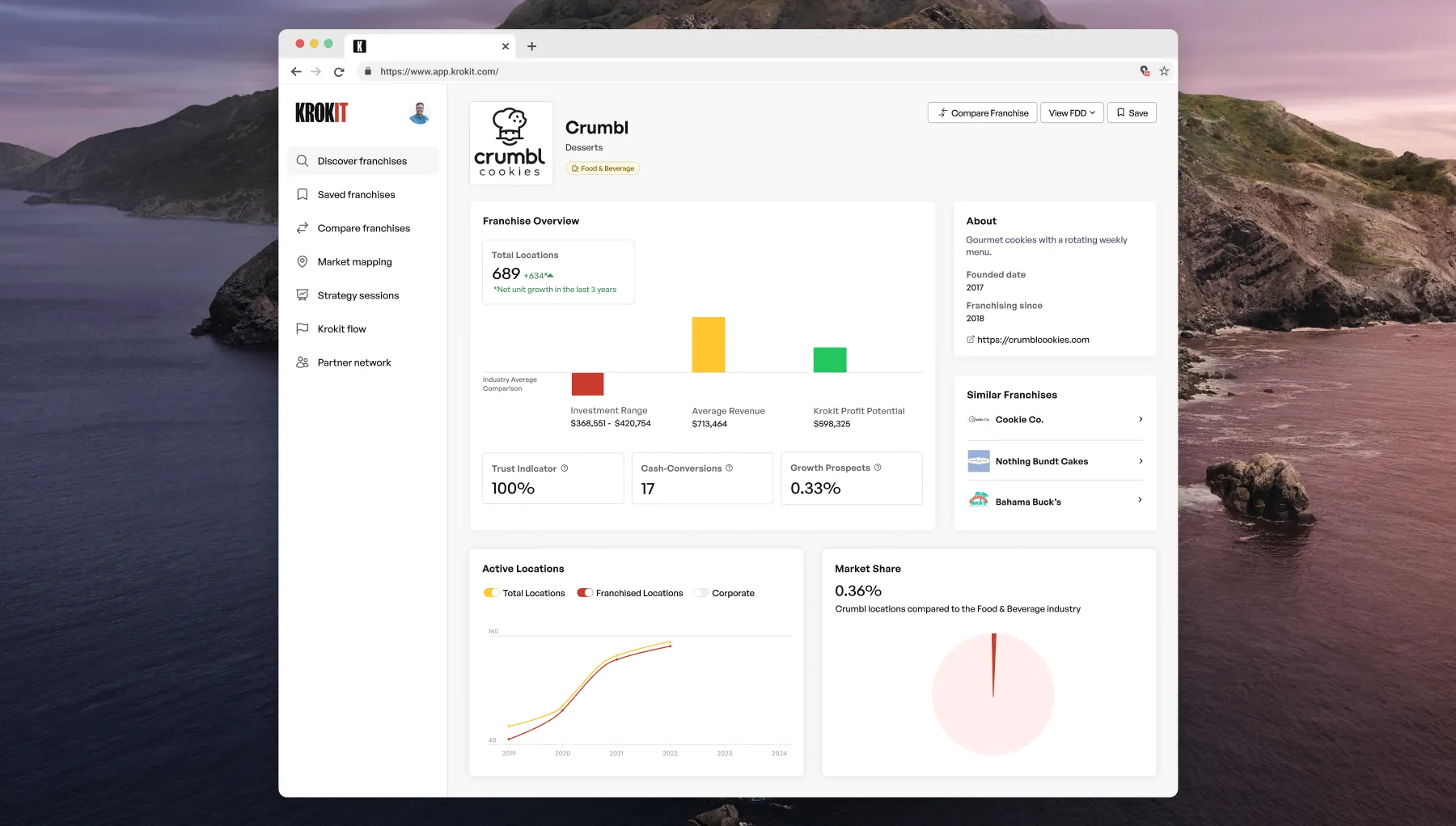Image resolution: width=1456 pixels, height=826 pixels.
Task: Click the Partner network people icon
Action: click(x=303, y=362)
